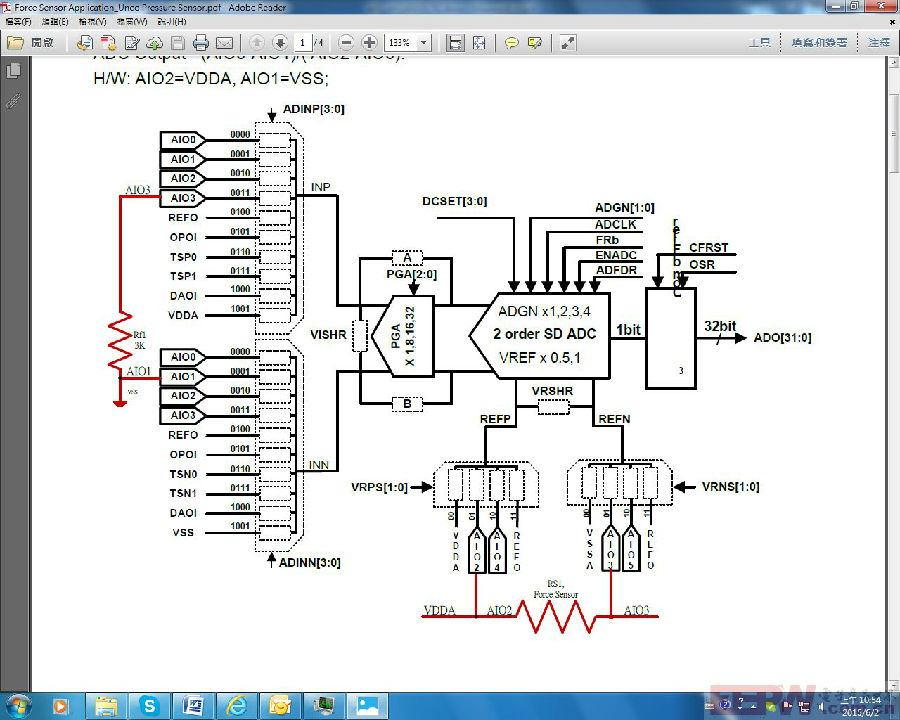Click the page number input field
Viewport: 900px width, 720px height.
point(302,42)
